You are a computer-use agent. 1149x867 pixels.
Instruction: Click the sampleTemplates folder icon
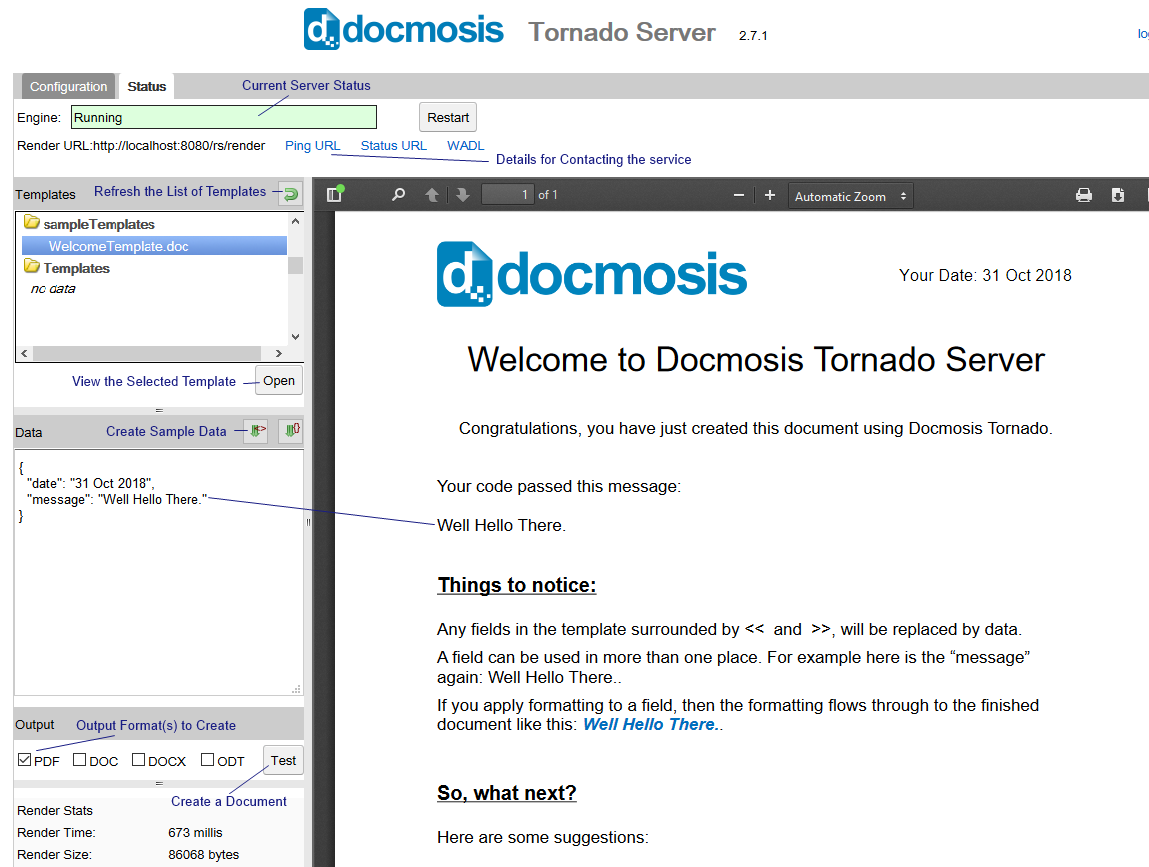tap(32, 222)
